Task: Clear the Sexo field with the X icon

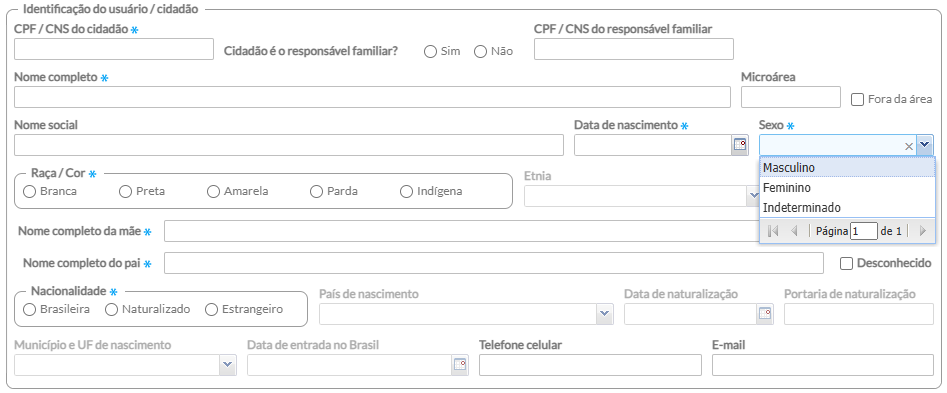Action: [908, 145]
